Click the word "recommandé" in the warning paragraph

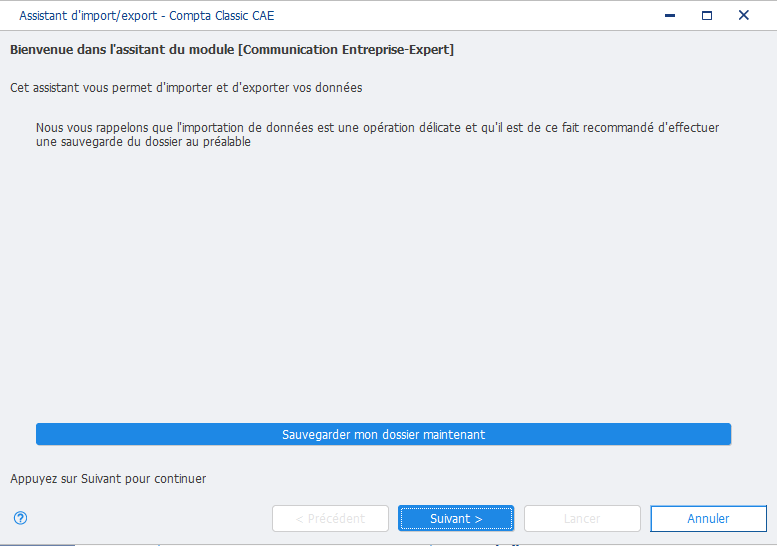(x=618, y=128)
